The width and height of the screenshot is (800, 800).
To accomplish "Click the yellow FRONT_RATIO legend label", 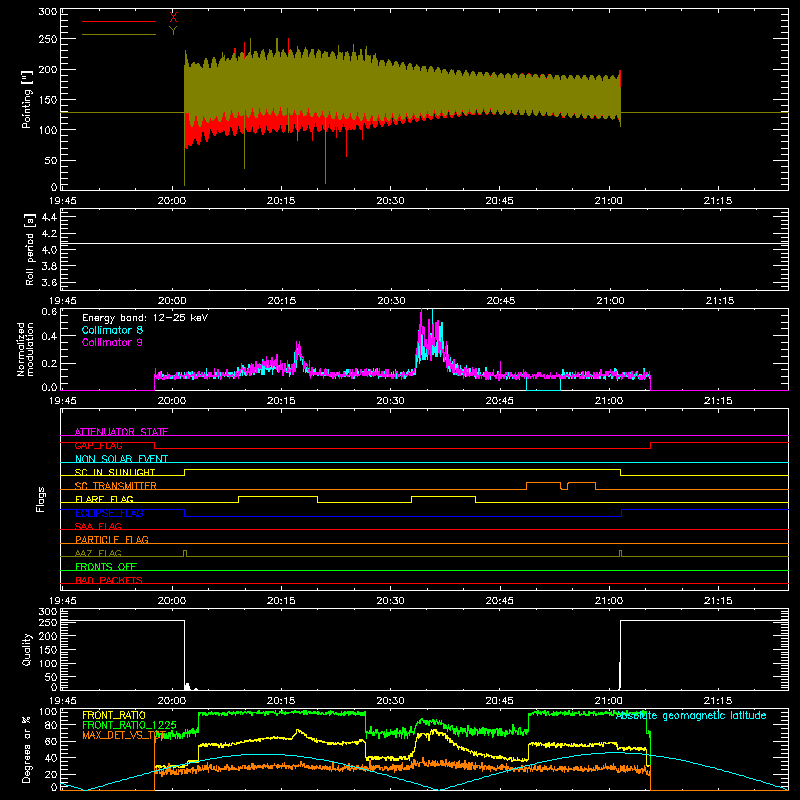I will click(x=114, y=715).
